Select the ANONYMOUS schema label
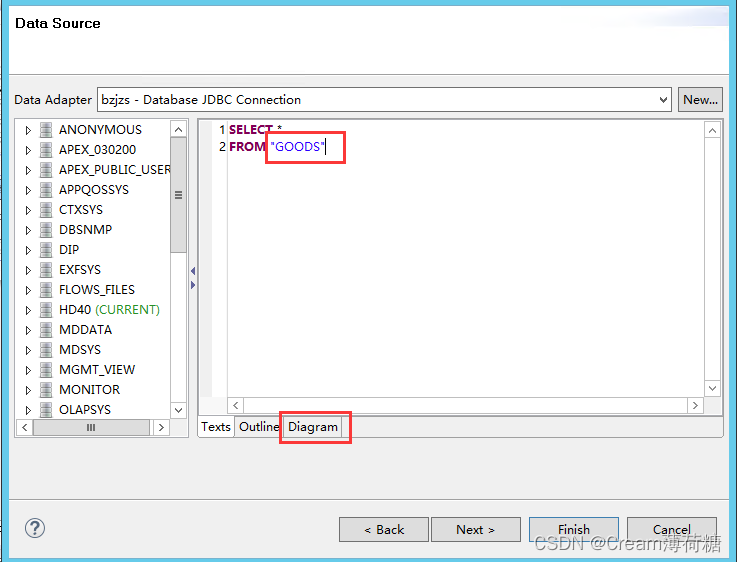Screen dimensions: 737x562 click(x=100, y=130)
